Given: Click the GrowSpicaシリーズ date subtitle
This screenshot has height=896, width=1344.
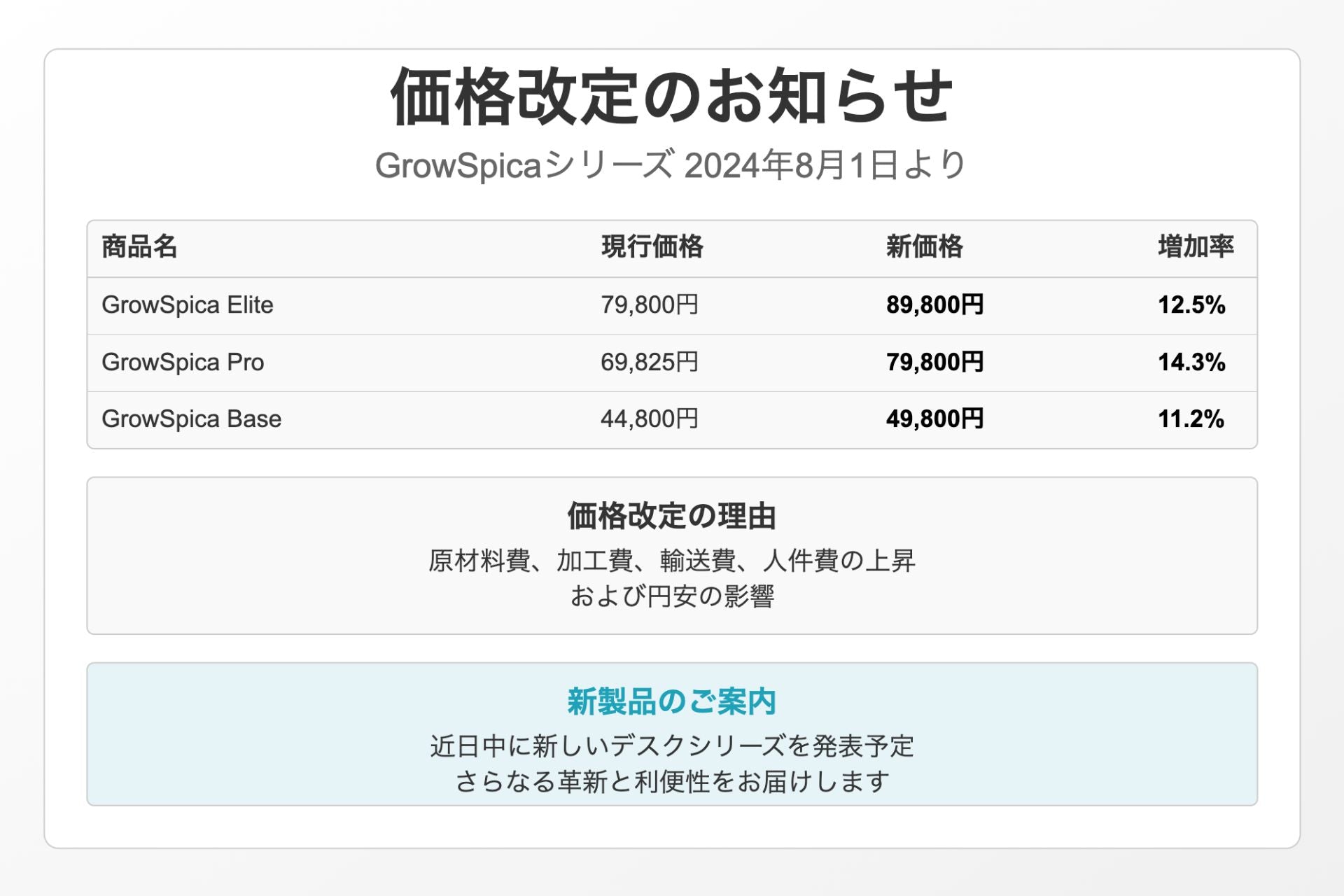Looking at the screenshot, I should click(x=671, y=166).
